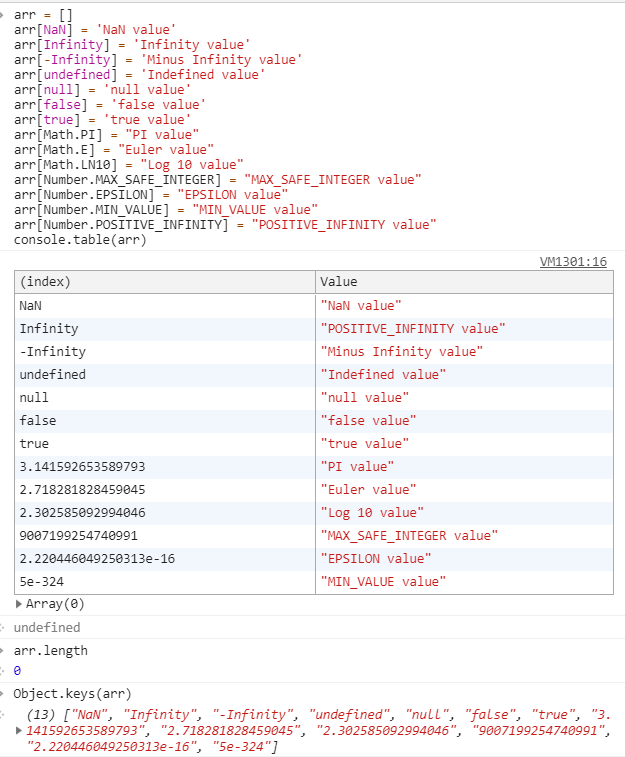
Task: Click index cell 3.141592653589793
Action: click(x=165, y=467)
